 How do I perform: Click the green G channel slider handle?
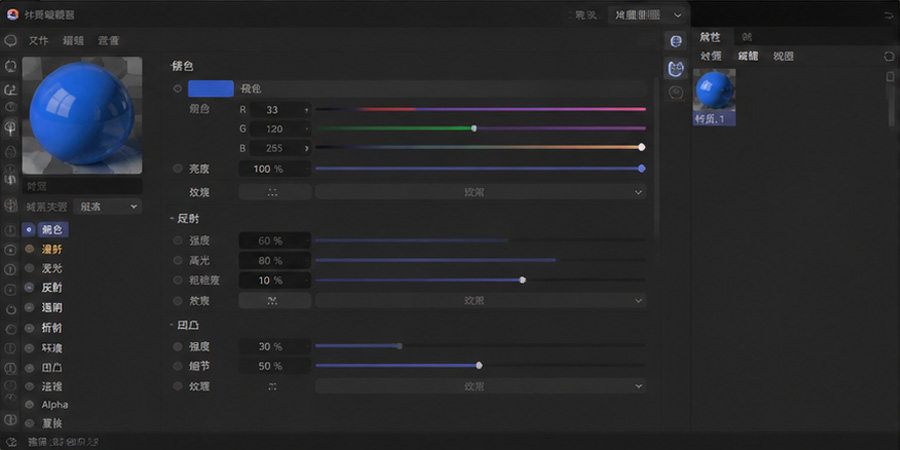[x=474, y=128]
